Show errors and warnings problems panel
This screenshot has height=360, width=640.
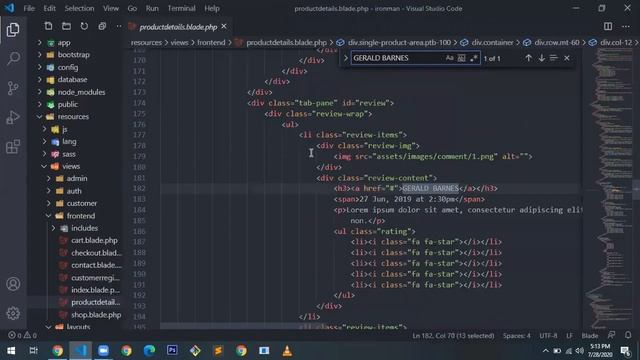coord(22,335)
